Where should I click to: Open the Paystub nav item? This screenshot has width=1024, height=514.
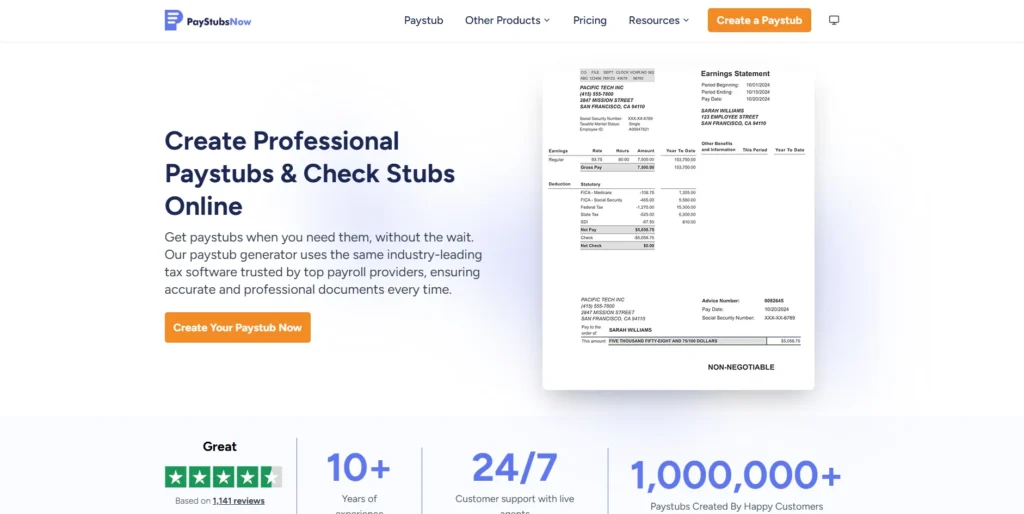423,20
